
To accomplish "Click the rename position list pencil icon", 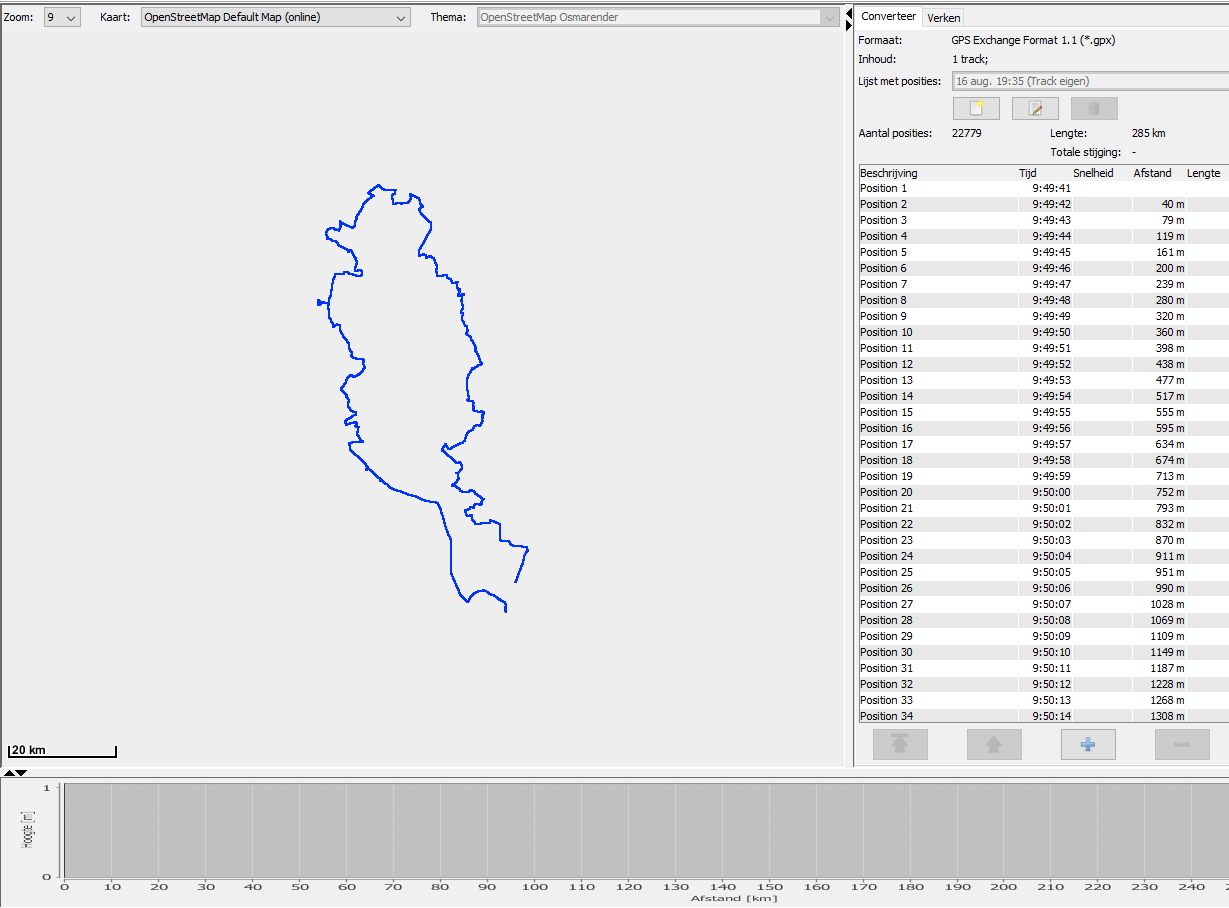I will (x=1035, y=109).
